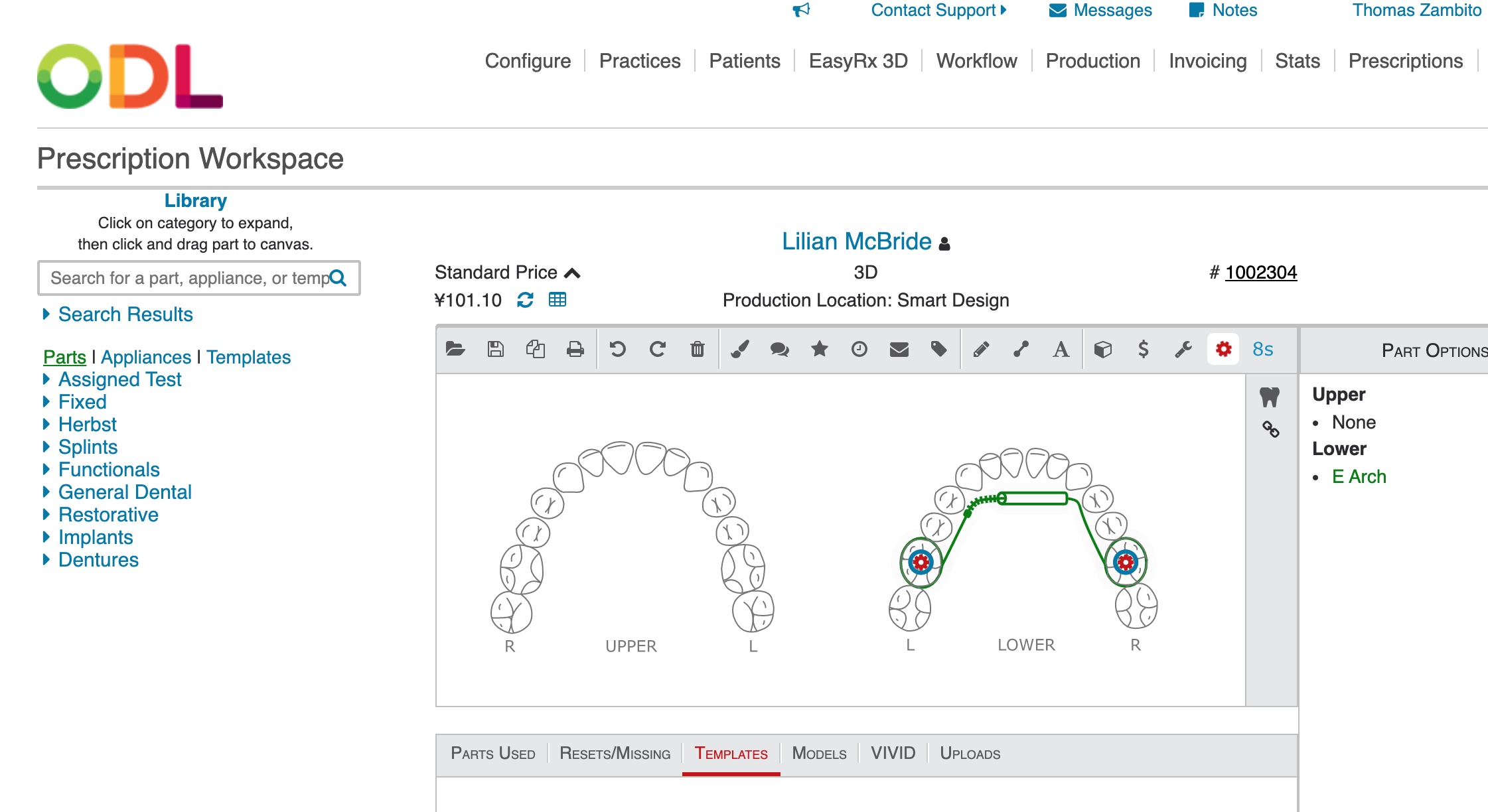
Task: Toggle the red gear settings icon
Action: [1223, 349]
